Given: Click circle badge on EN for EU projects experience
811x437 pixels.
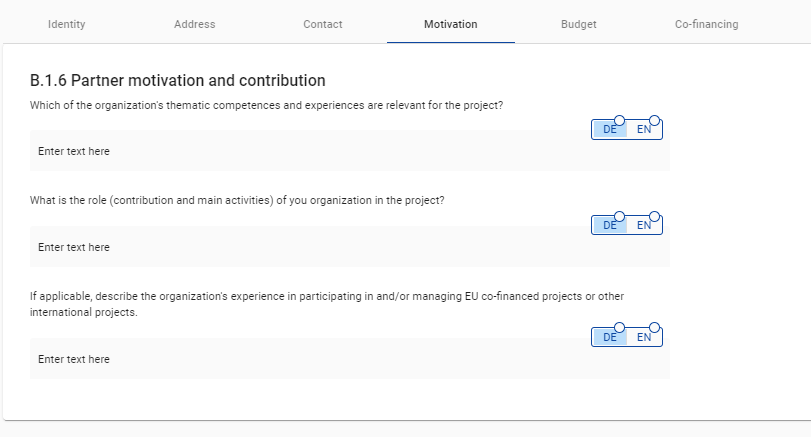Looking at the screenshot, I should (655, 328).
